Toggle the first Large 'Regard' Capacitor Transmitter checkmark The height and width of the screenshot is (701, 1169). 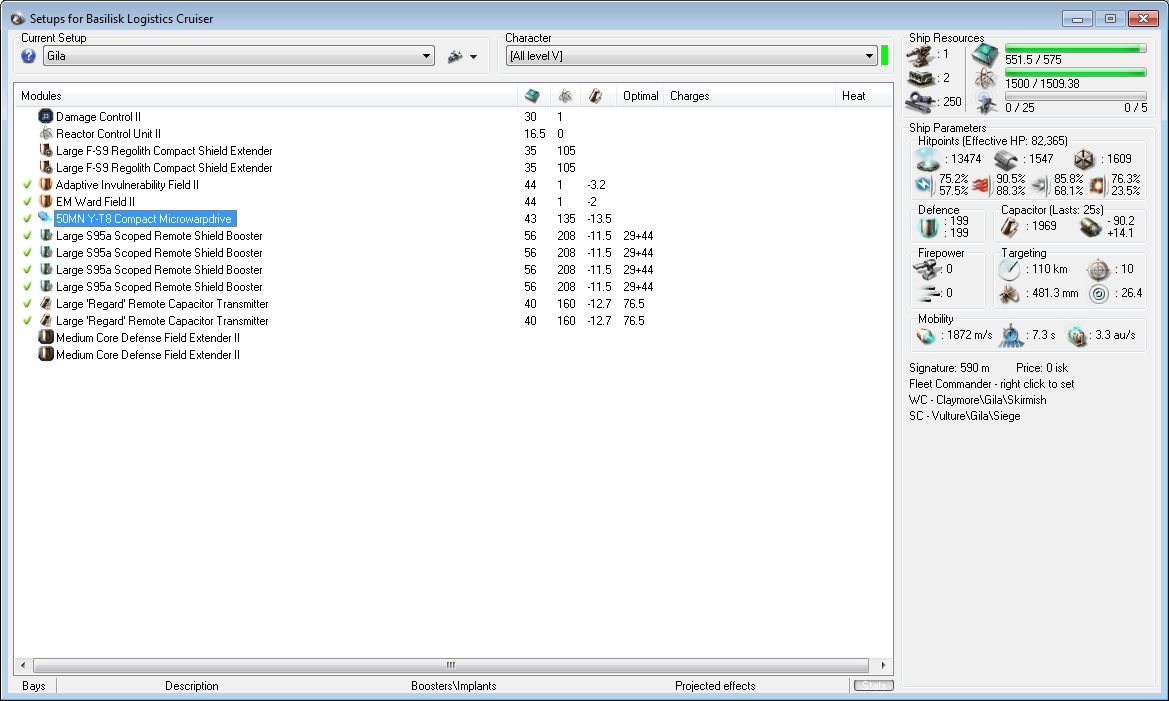[27, 304]
